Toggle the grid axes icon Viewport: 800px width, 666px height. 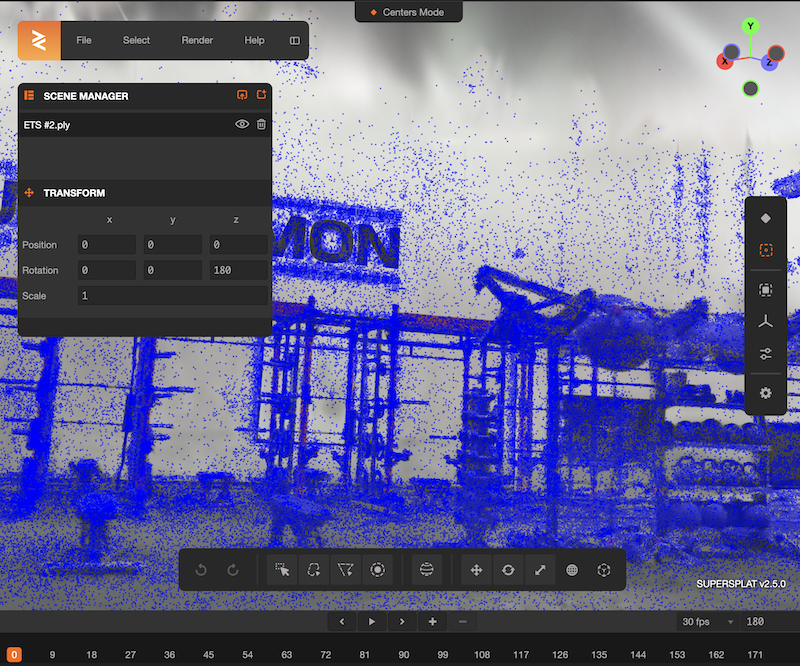pyautogui.click(x=765, y=322)
